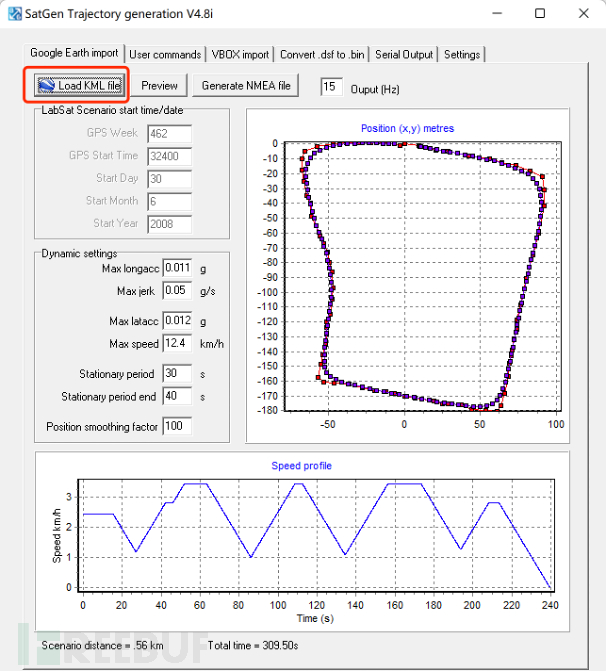Click the Dynamic settings group label

coord(79,253)
